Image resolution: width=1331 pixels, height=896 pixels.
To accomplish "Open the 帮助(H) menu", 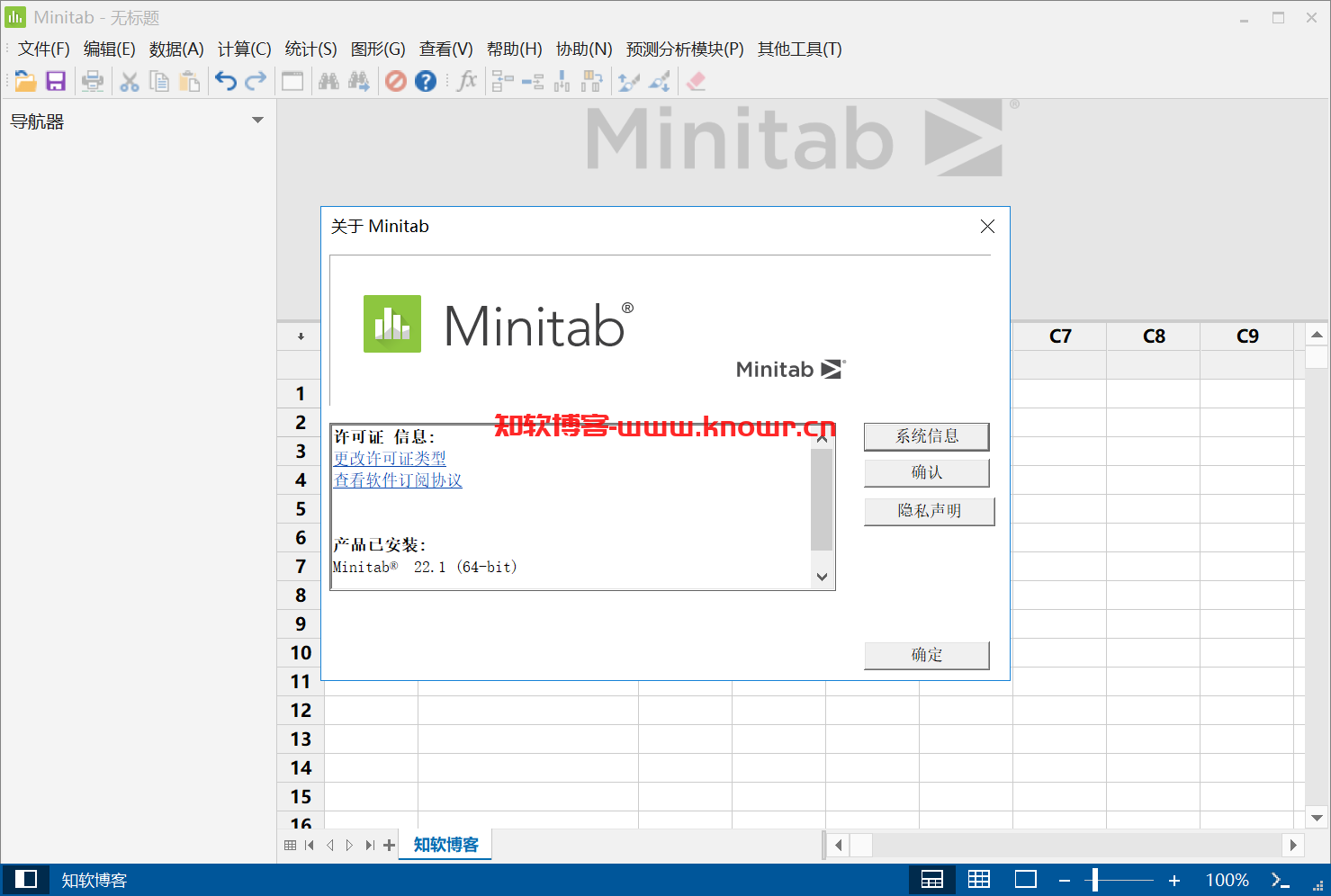I will 514,49.
